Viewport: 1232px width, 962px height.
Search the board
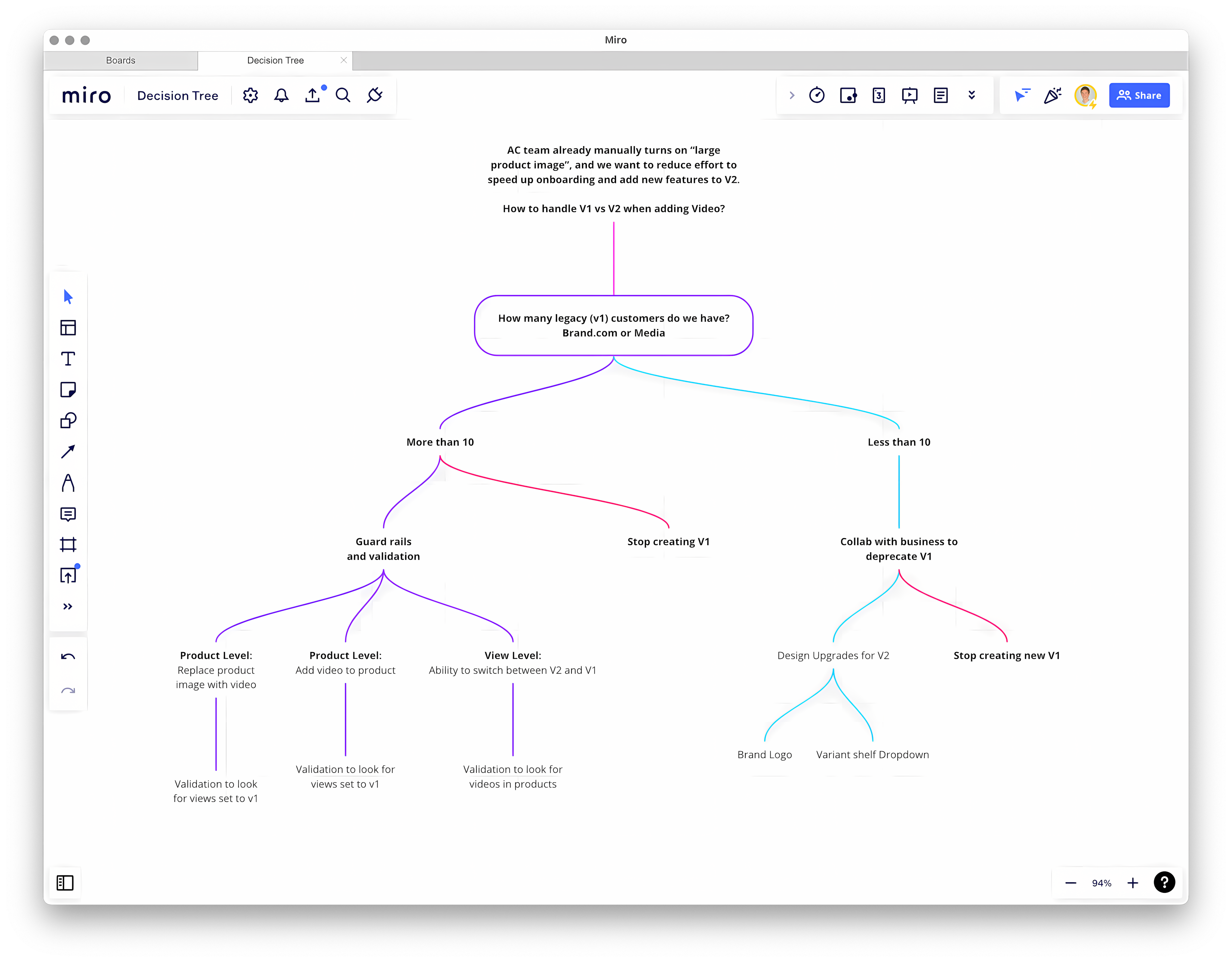pyautogui.click(x=343, y=95)
